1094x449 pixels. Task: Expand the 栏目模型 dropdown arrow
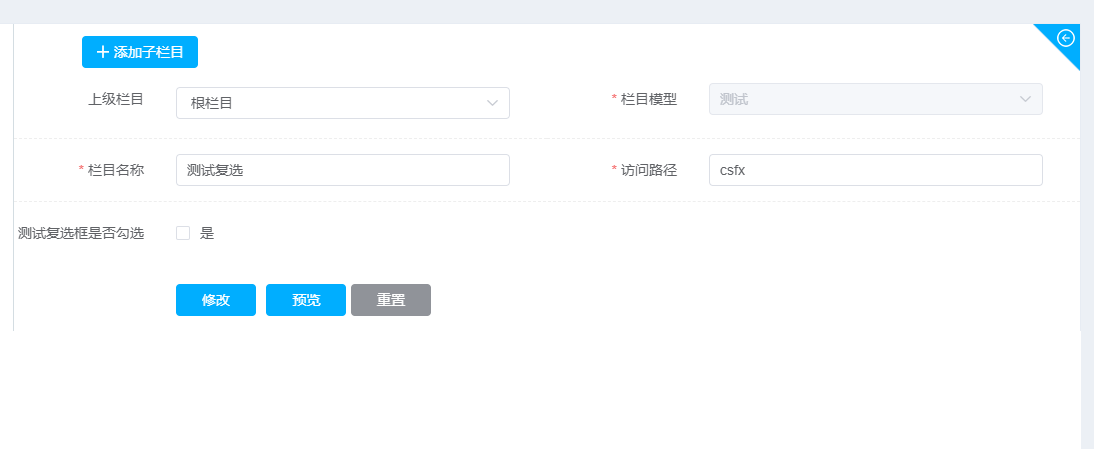[1025, 99]
